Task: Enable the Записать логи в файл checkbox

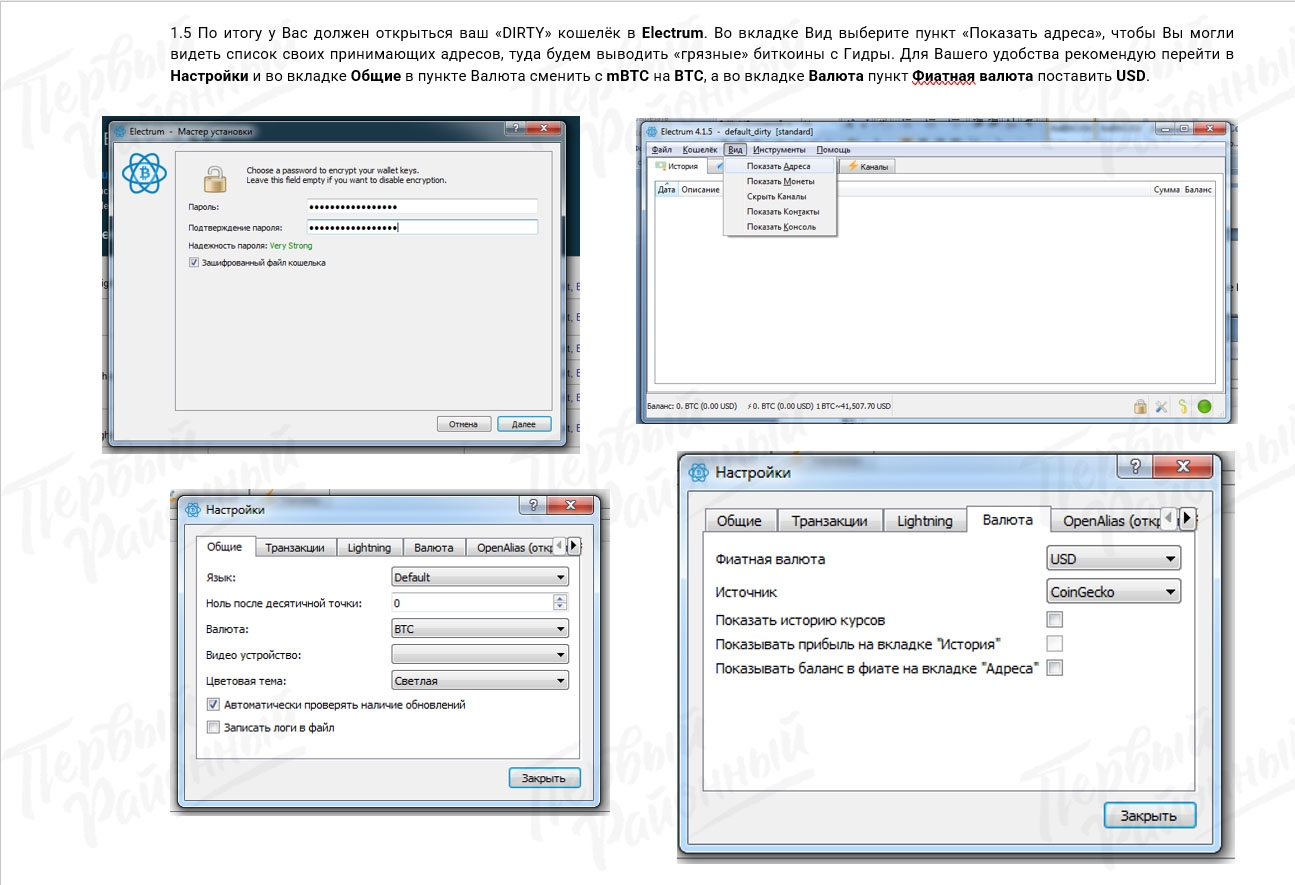Action: (213, 728)
